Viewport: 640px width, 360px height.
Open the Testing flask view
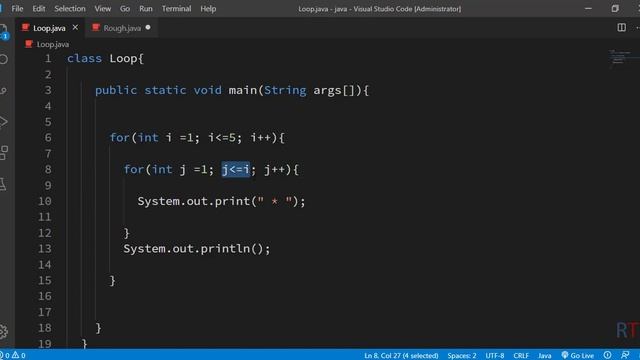(x=4, y=184)
